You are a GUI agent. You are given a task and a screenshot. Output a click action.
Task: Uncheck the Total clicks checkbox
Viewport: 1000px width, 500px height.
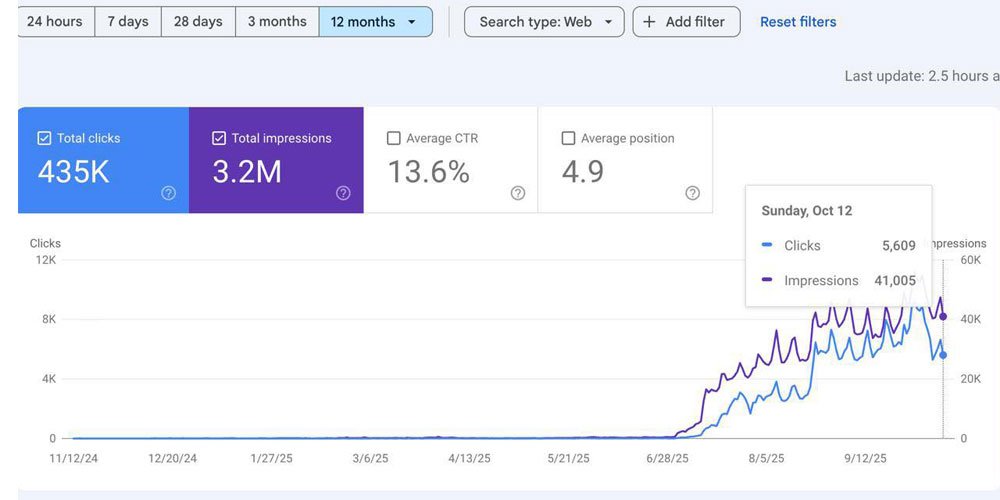(44, 138)
